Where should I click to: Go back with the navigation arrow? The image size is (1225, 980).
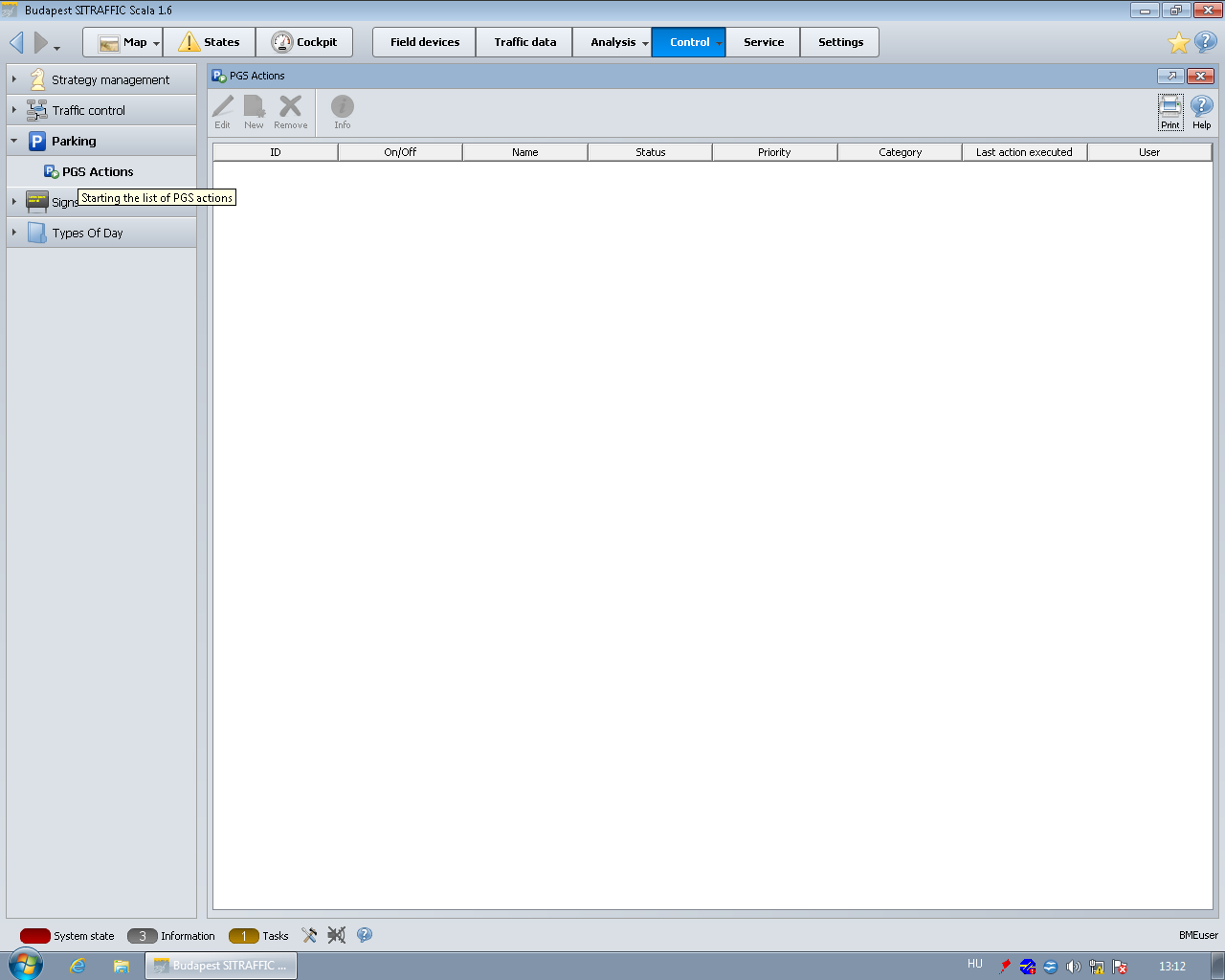coord(16,42)
